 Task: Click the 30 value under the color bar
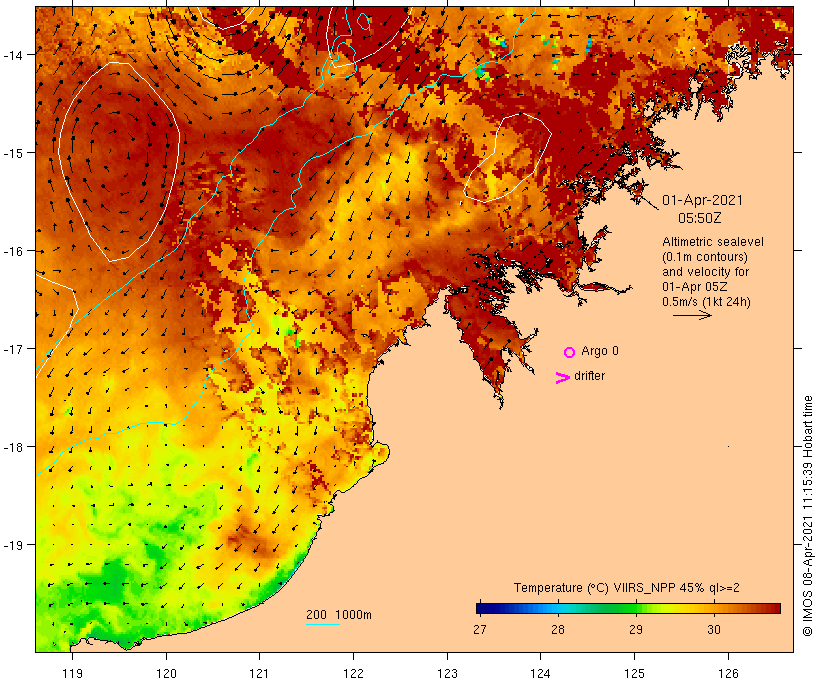[714, 630]
